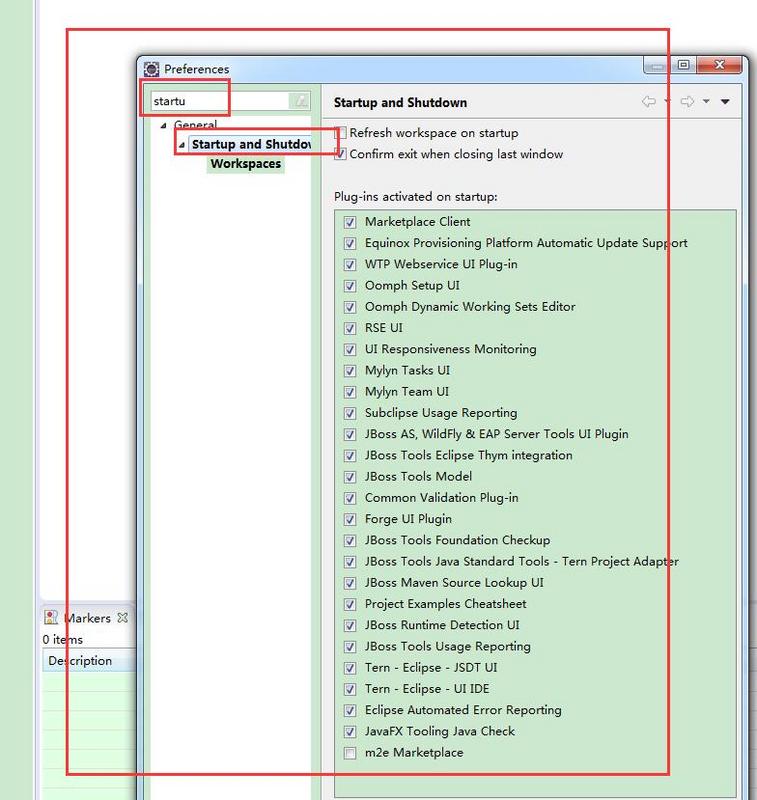The height and width of the screenshot is (800, 757).
Task: Uncheck JBoss Tools Usage Reporting
Action: pyautogui.click(x=350, y=647)
